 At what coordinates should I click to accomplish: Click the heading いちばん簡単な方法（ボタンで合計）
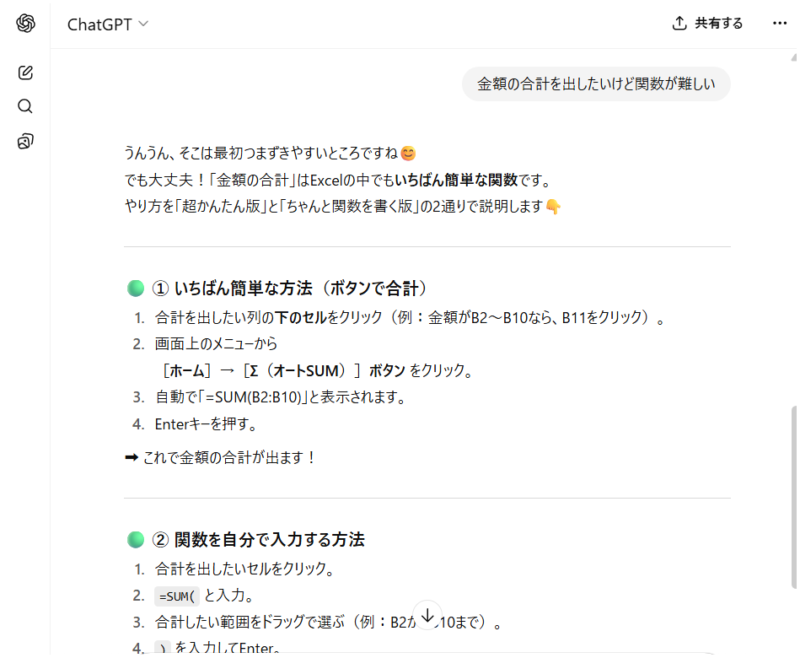[x=301, y=289]
